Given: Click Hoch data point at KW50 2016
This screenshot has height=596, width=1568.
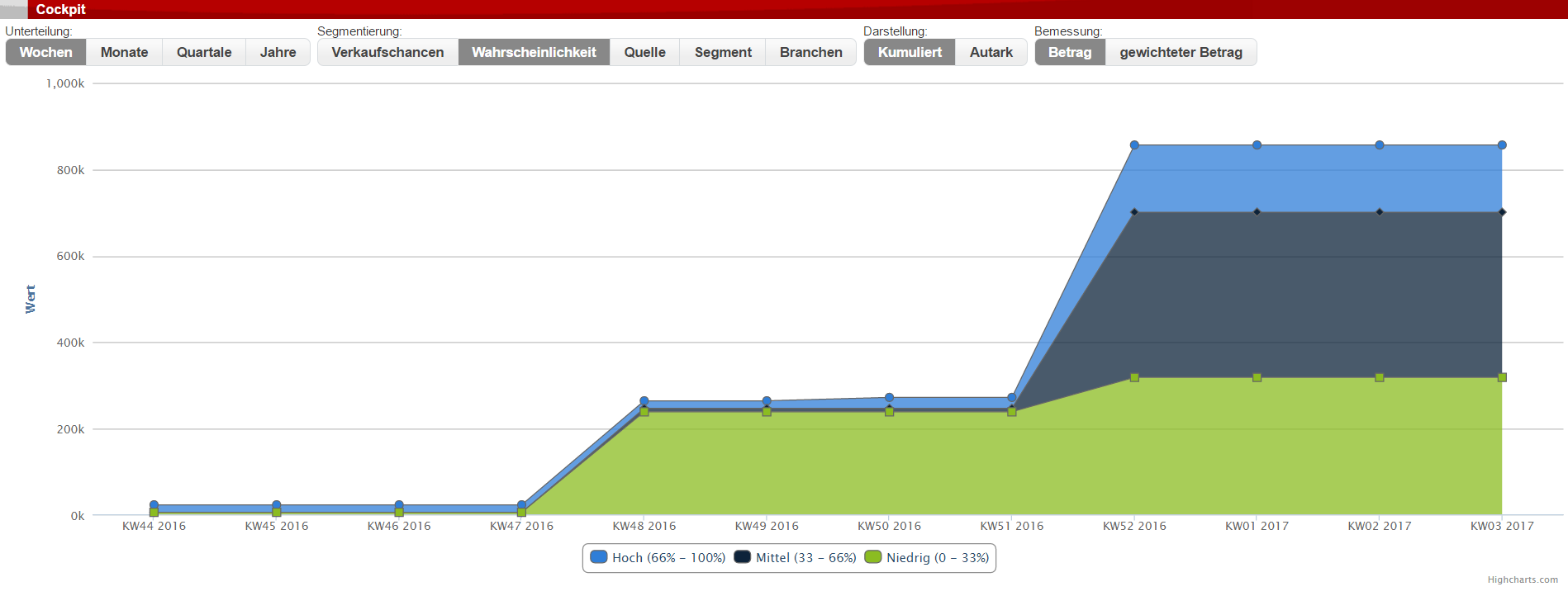Looking at the screenshot, I should (889, 398).
